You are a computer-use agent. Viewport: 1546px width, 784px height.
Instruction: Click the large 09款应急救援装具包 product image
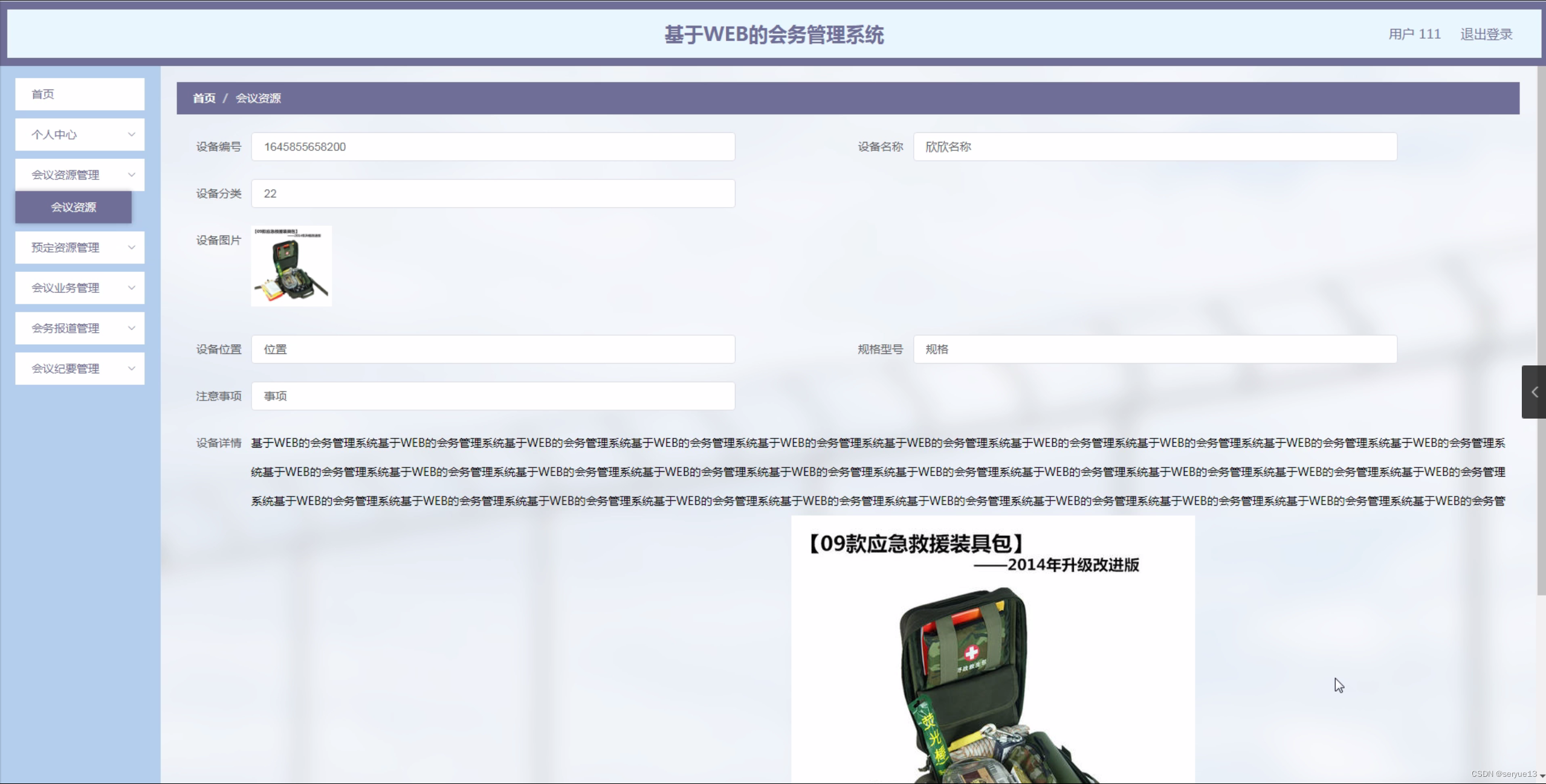pos(993,649)
